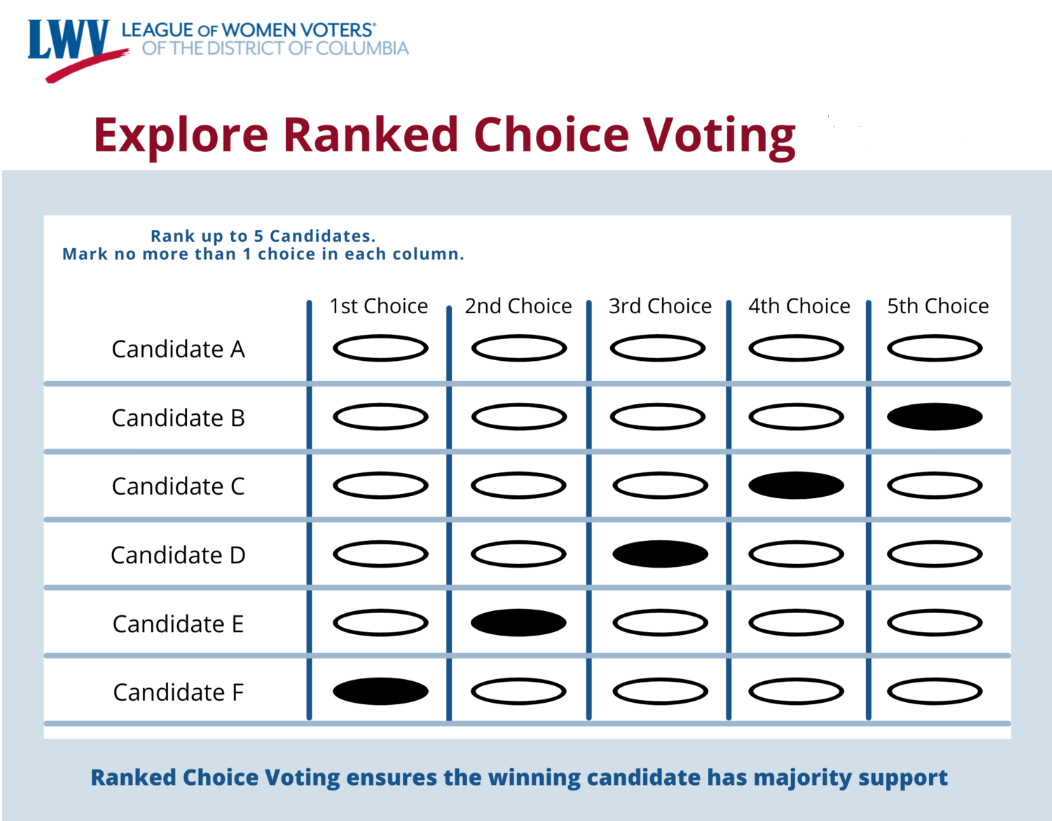Click the League of Women Voters text

248,30
